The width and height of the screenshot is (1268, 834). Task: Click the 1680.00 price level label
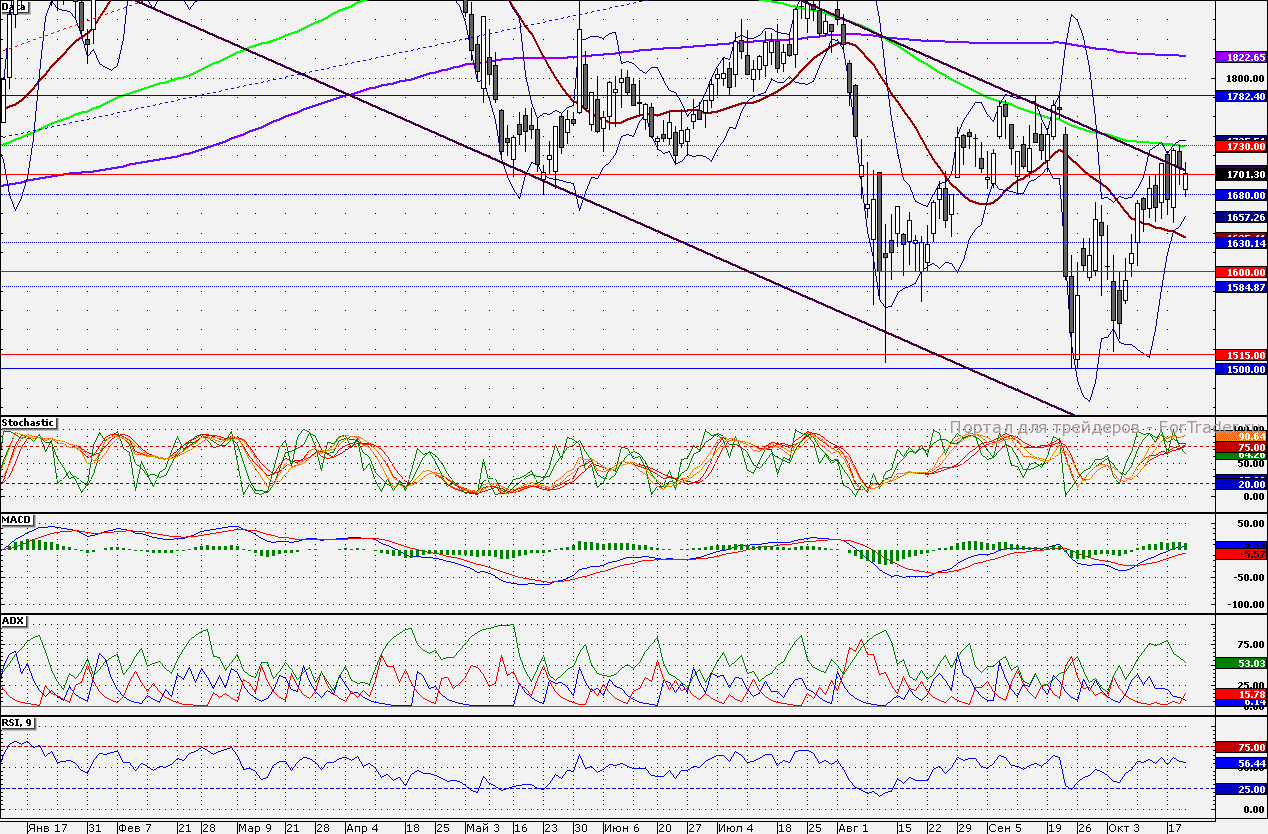1240,196
